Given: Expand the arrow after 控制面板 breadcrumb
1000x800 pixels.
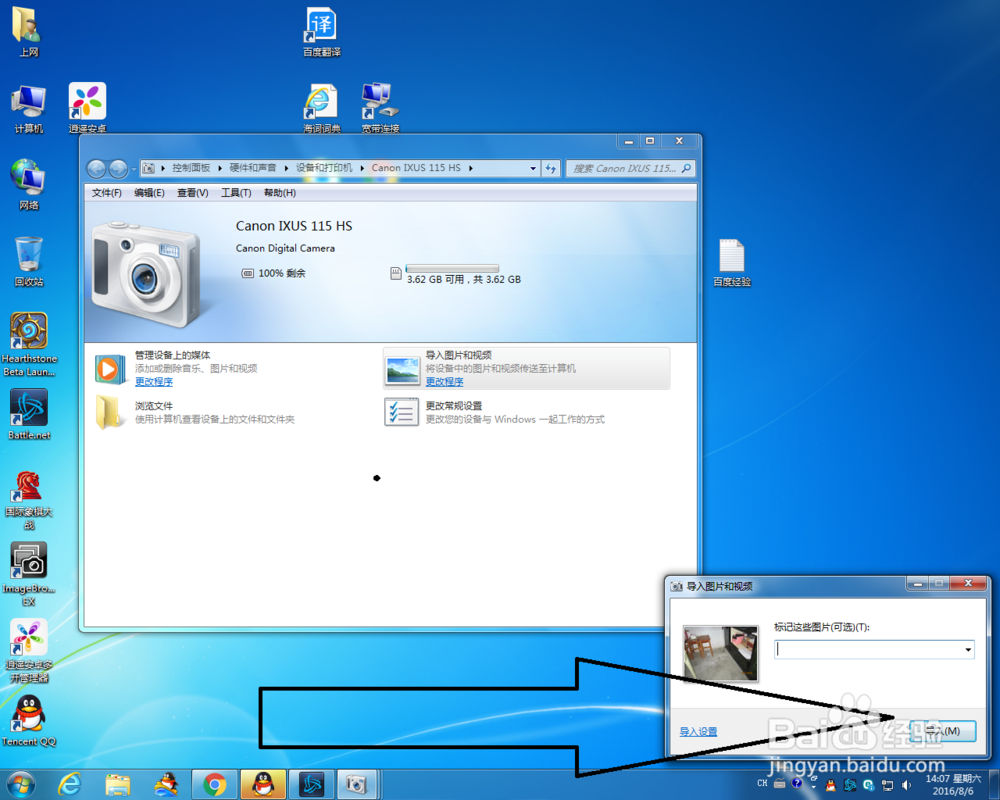Looking at the screenshot, I should pos(219,168).
